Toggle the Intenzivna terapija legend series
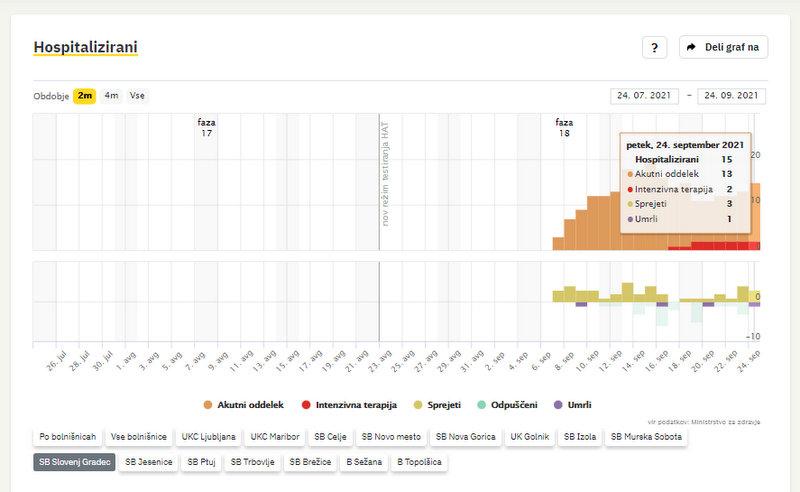Screen dimensions: 800x492 [349, 405]
